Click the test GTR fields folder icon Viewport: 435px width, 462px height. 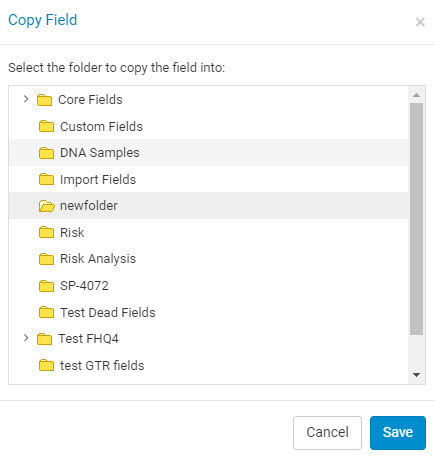click(46, 365)
